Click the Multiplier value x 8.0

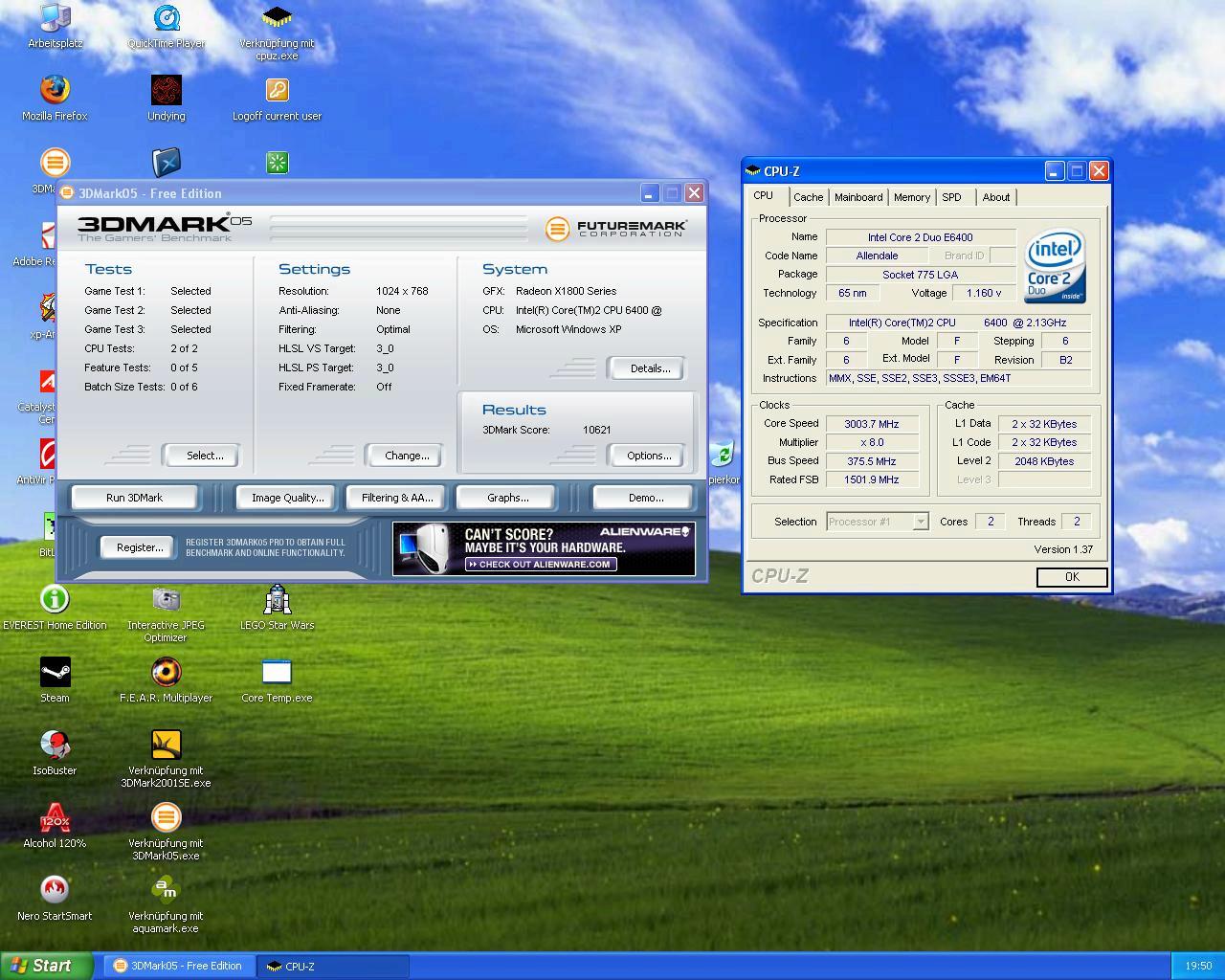click(x=872, y=442)
